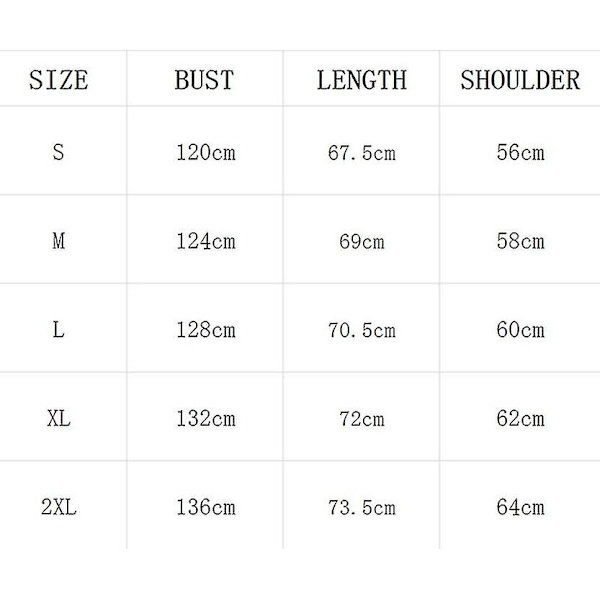Click the 62cm shoulder cell
The width and height of the screenshot is (600, 600).
520,418
